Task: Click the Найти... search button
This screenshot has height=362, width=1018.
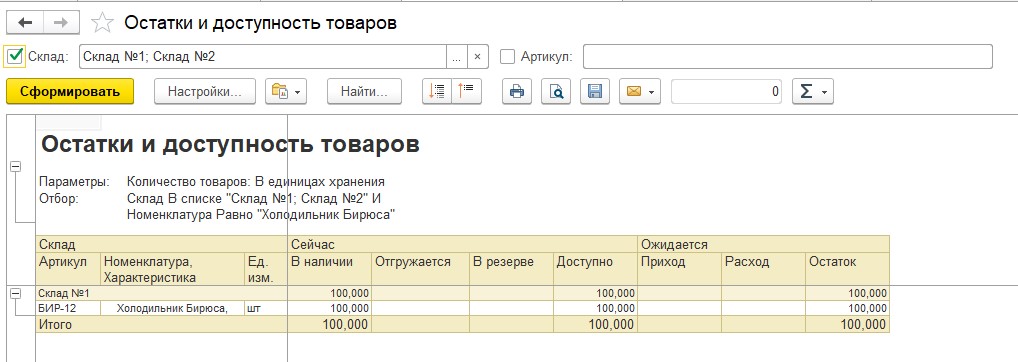Action: tap(364, 91)
